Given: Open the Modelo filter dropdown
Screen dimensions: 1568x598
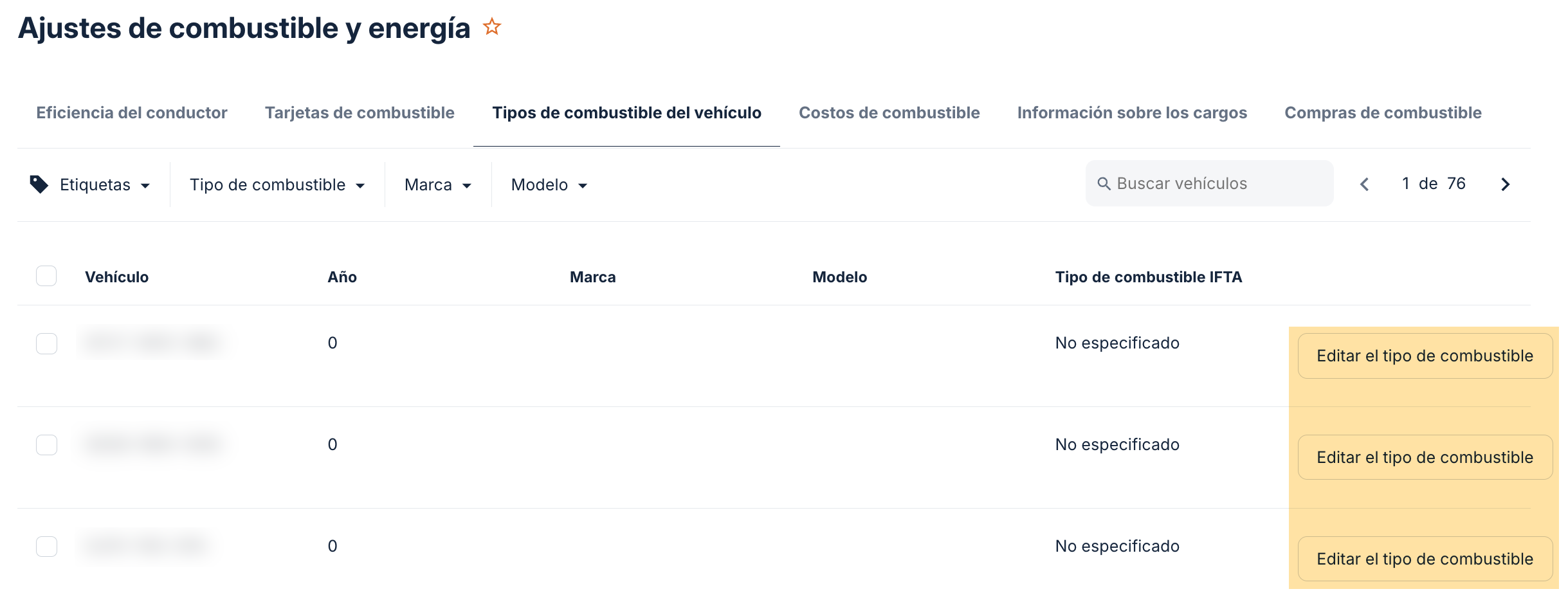Looking at the screenshot, I should tap(549, 185).
